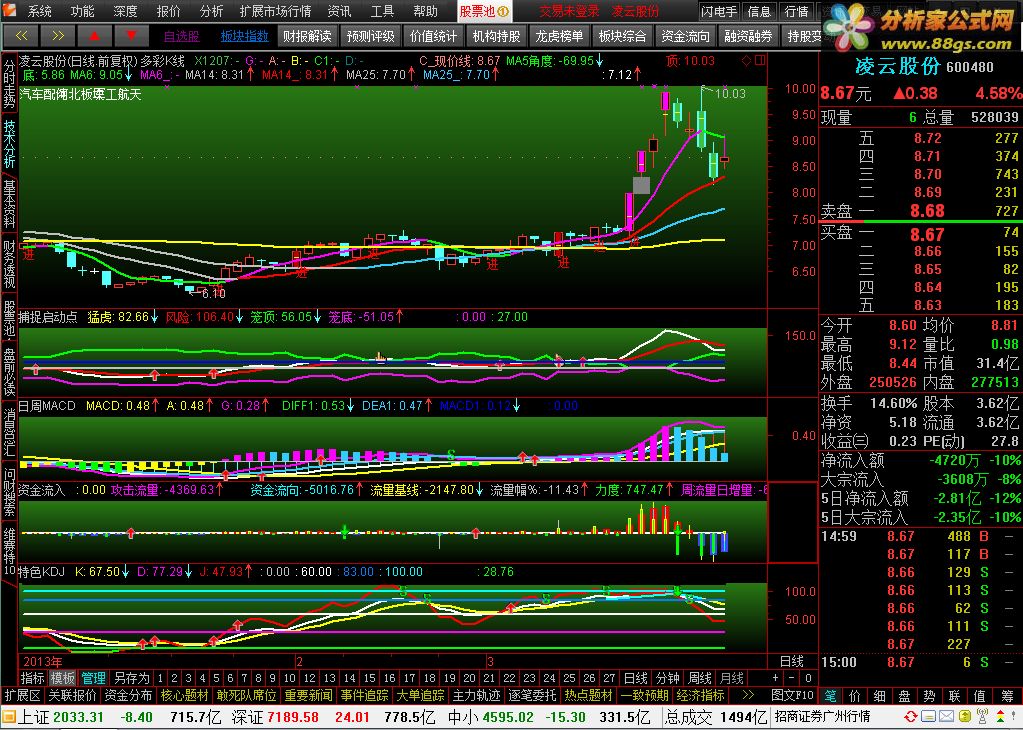Image resolution: width=1023 pixels, height=730 pixels.
Task: Open the 系统 menu
Action: tap(39, 11)
